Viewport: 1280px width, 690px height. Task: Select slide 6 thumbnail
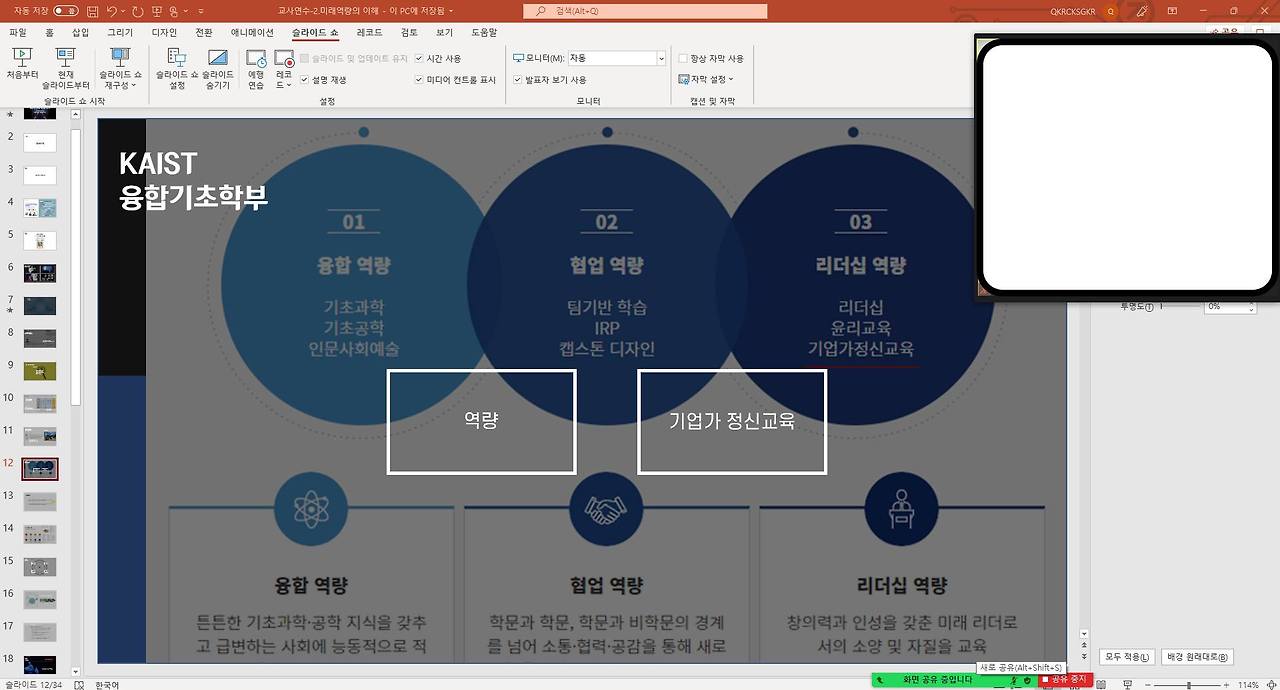point(40,273)
